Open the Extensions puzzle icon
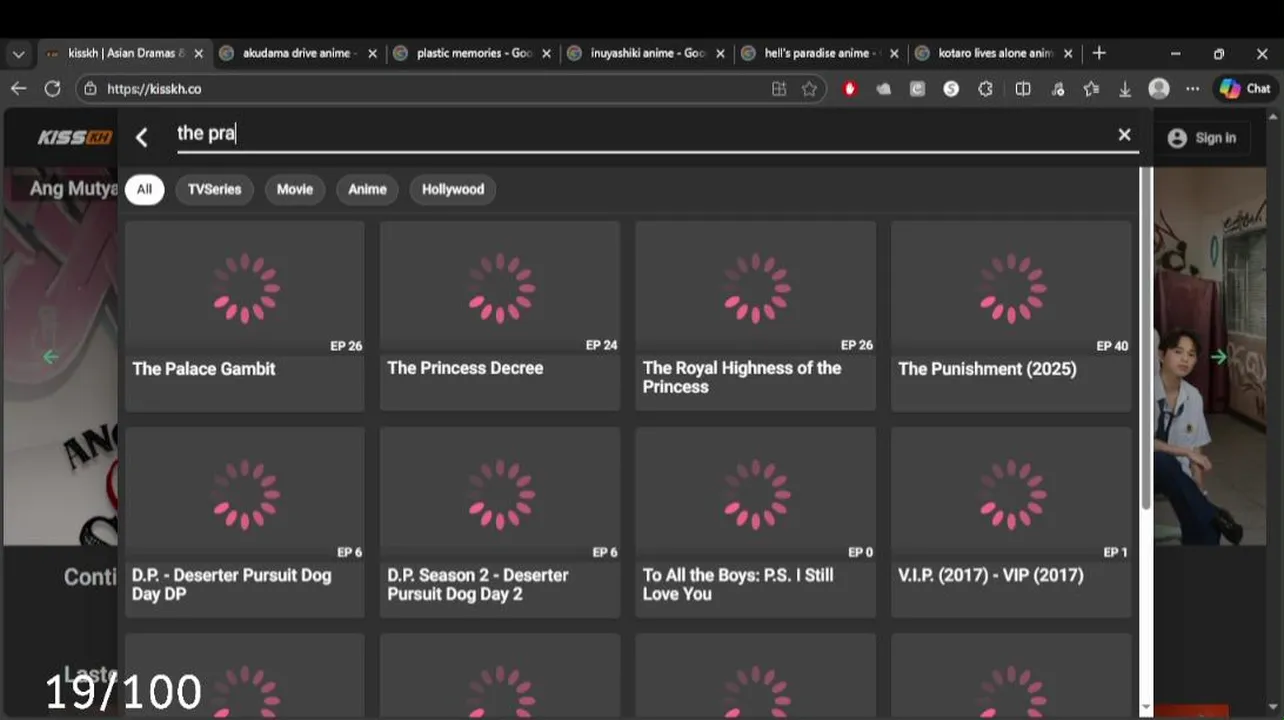1284x720 pixels. [x=985, y=89]
